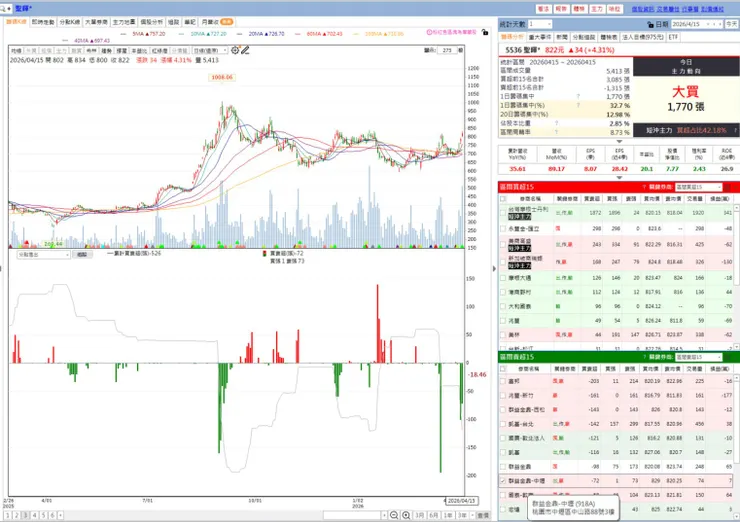Image resolution: width=740 pixels, height=522 pixels.
Task: Click the 熱門 badge on 月營收 tab
Action: pos(227,22)
